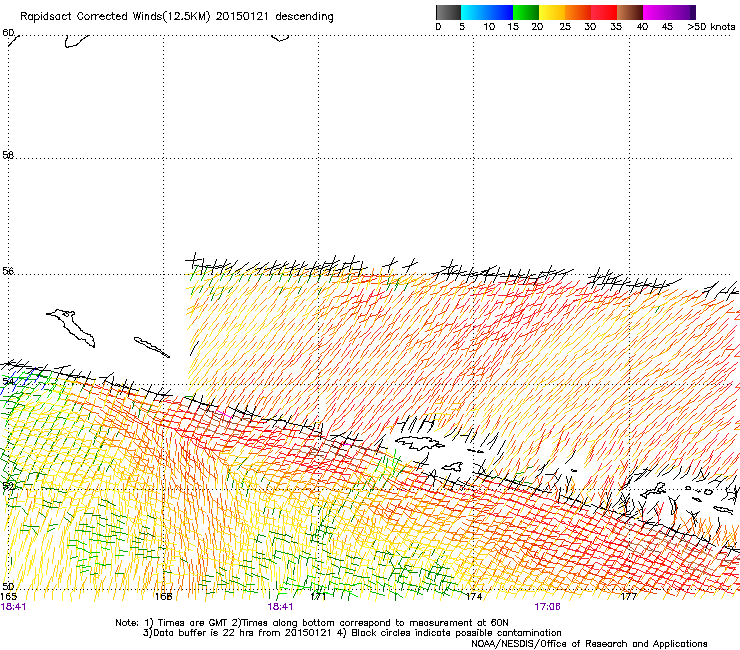The image size is (740, 650).
Task: Click the large island outline near 54.5N
Action: [x=71, y=328]
